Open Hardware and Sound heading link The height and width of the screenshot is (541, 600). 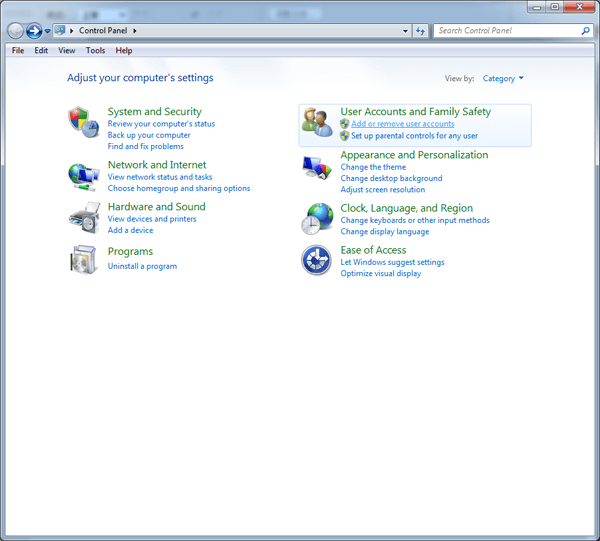pyautogui.click(x=157, y=207)
